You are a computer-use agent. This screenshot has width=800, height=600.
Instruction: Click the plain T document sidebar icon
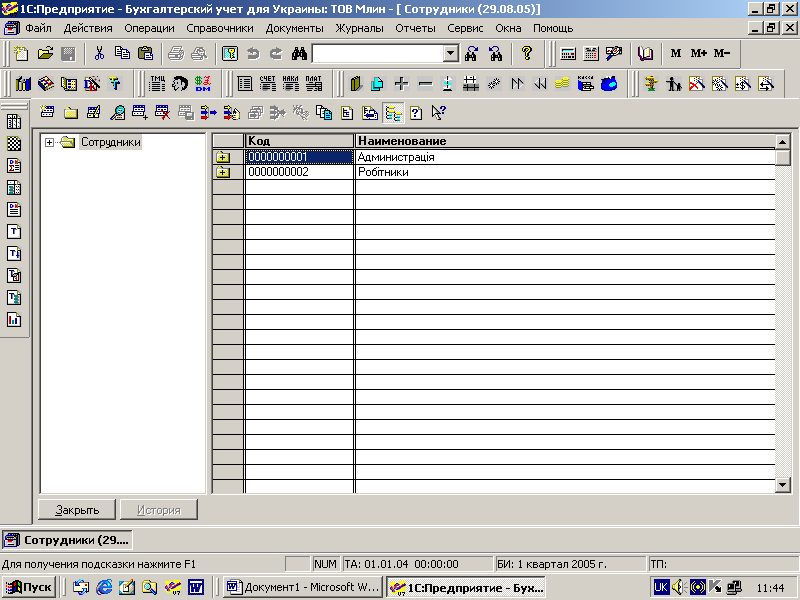coord(14,232)
